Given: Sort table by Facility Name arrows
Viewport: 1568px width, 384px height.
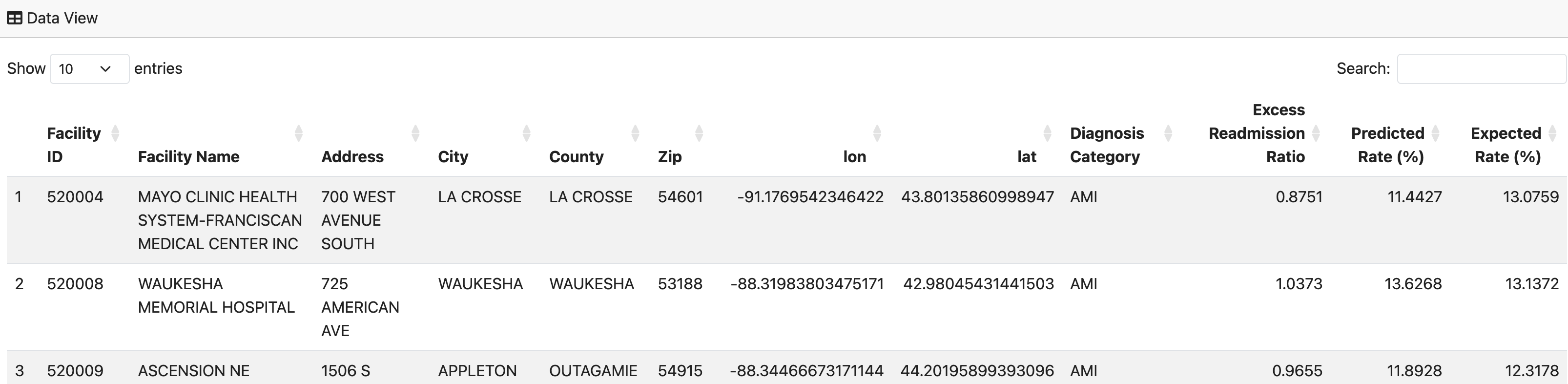Looking at the screenshot, I should tap(298, 133).
